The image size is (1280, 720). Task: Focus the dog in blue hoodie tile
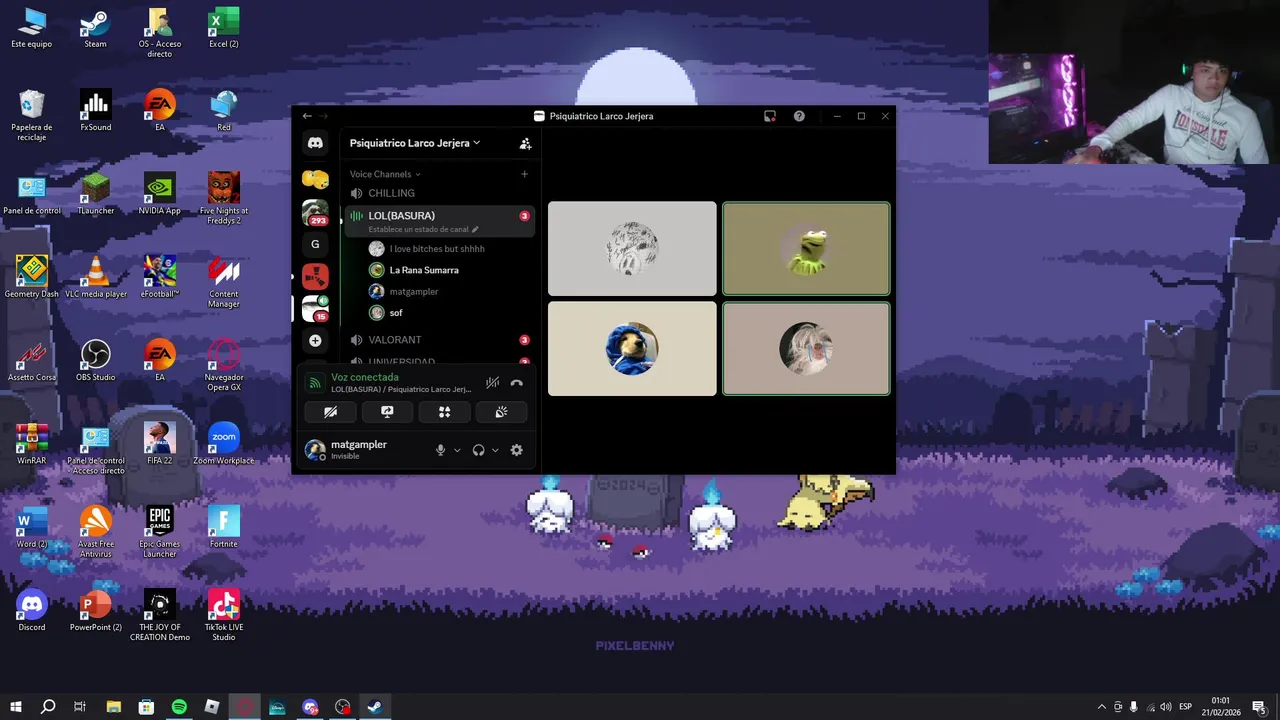point(632,348)
